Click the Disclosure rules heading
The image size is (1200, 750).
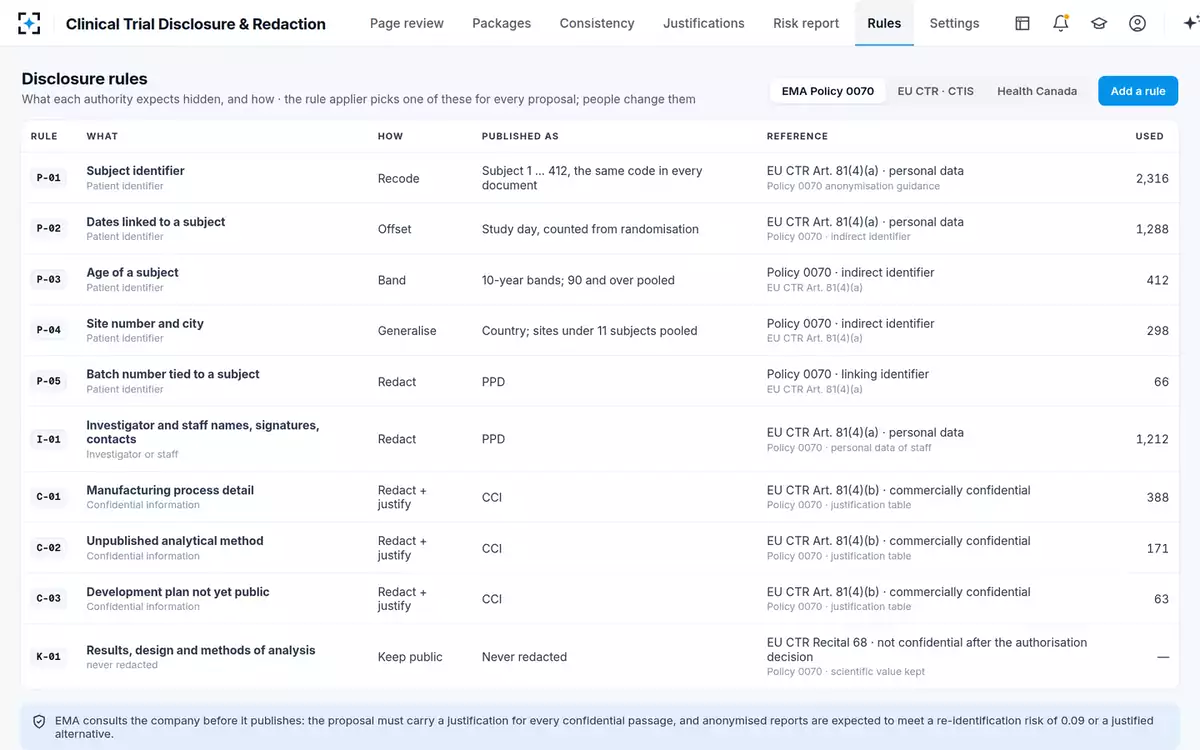84,79
